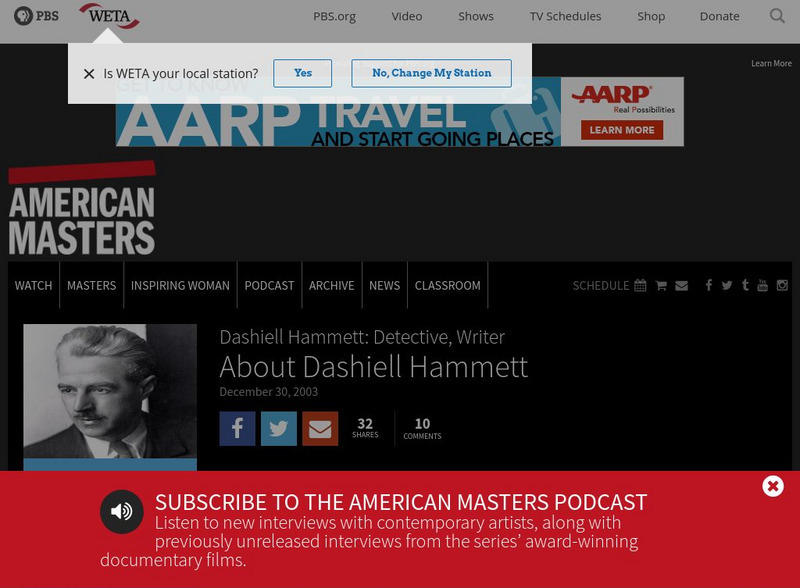
Task: Open the Twitter profile icon
Action: coord(727,285)
